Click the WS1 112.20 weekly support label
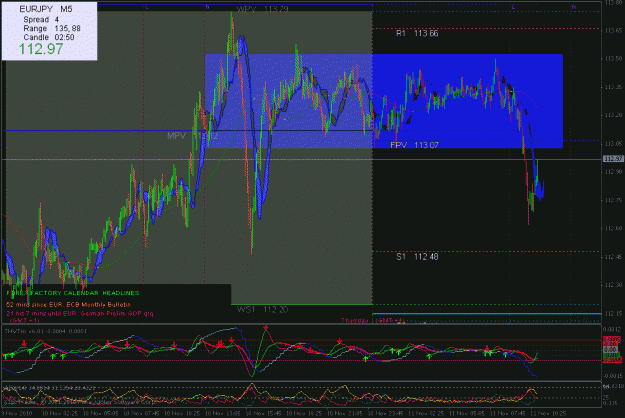This screenshot has height=418, width=625. (x=262, y=310)
